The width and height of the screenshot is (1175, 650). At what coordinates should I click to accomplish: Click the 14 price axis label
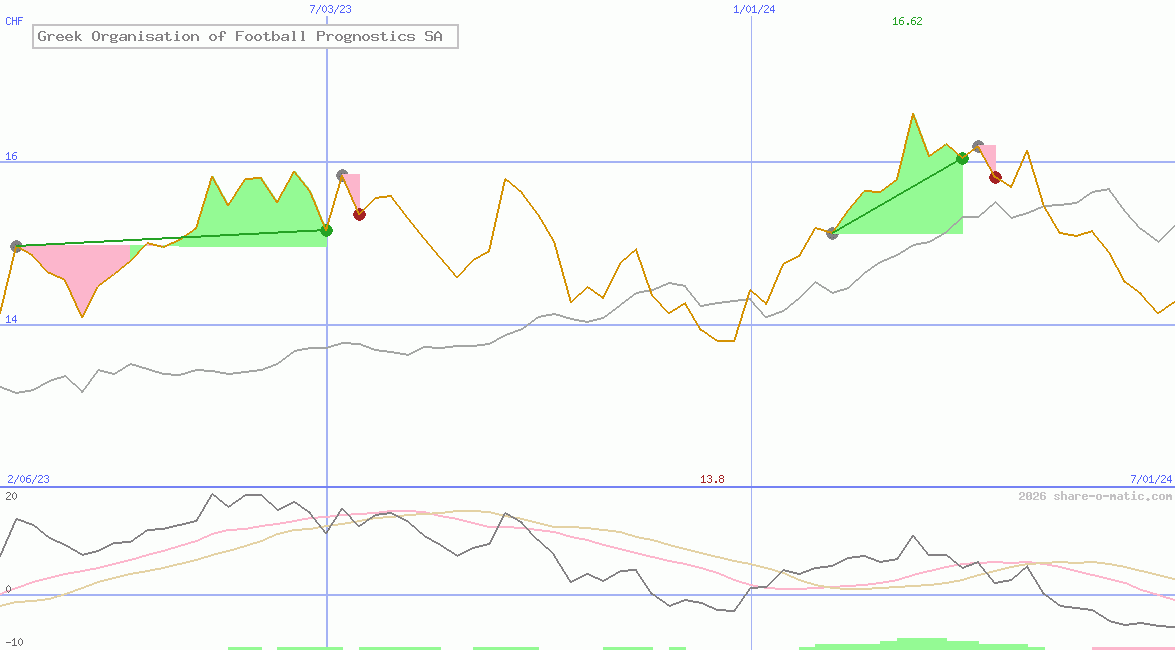11,320
